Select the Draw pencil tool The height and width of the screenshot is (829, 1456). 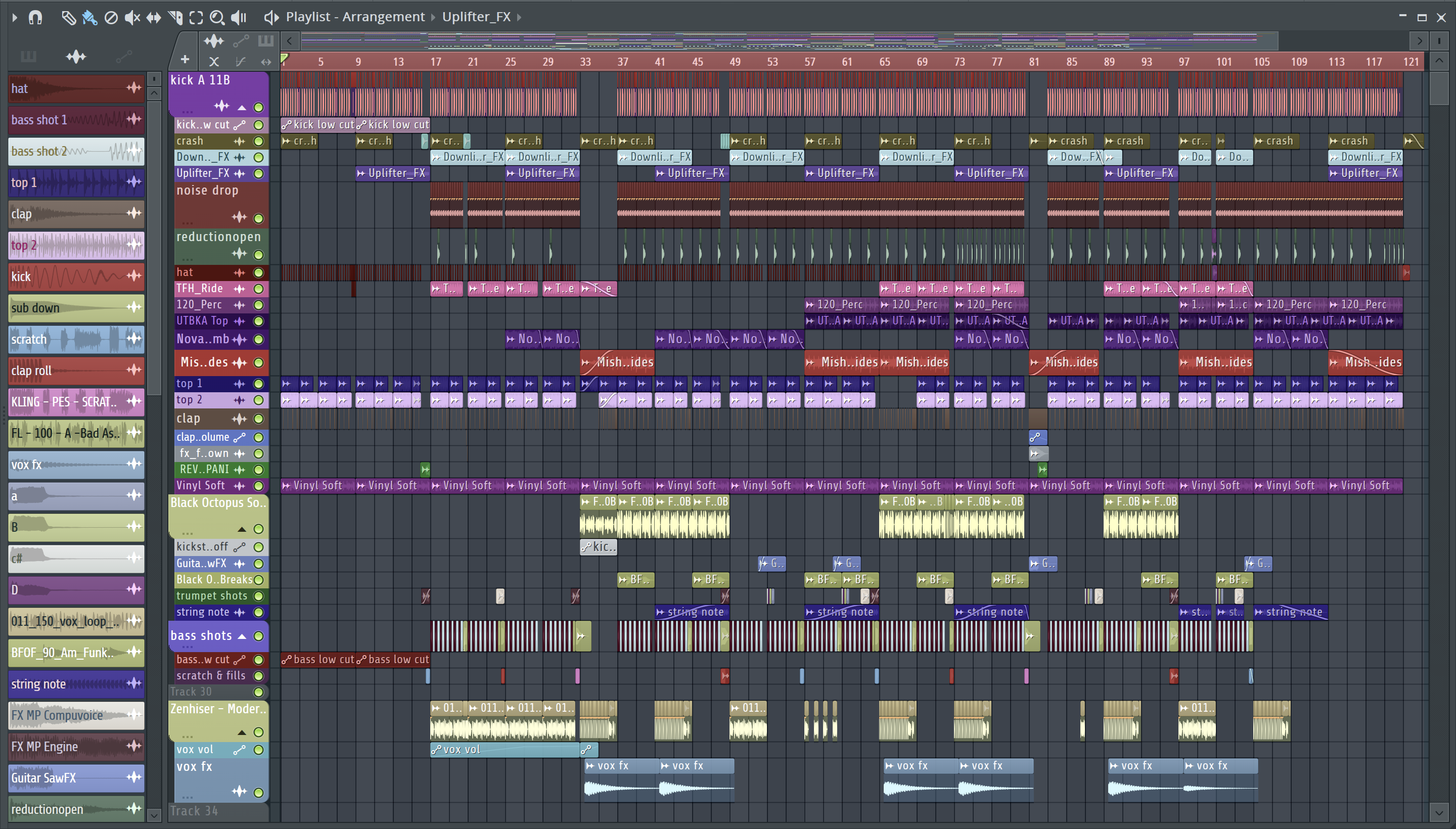(69, 18)
